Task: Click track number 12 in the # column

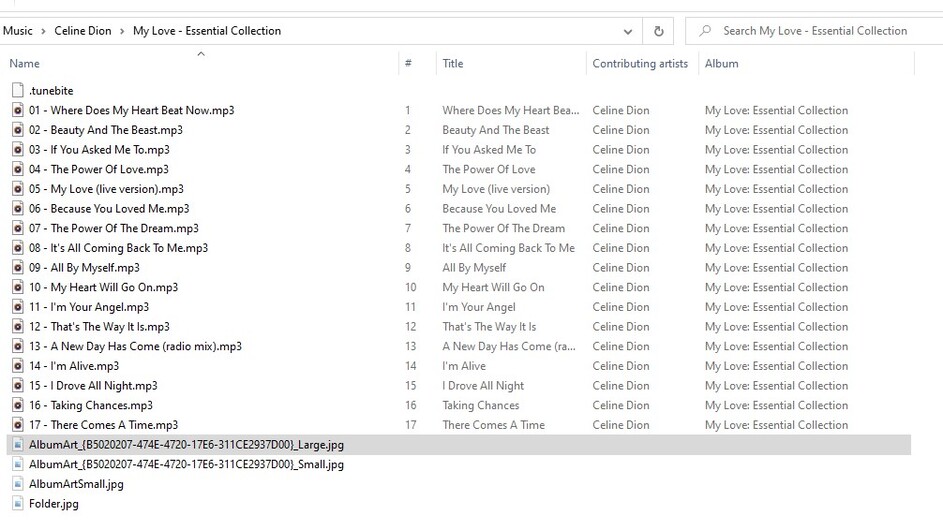Action: (411, 327)
